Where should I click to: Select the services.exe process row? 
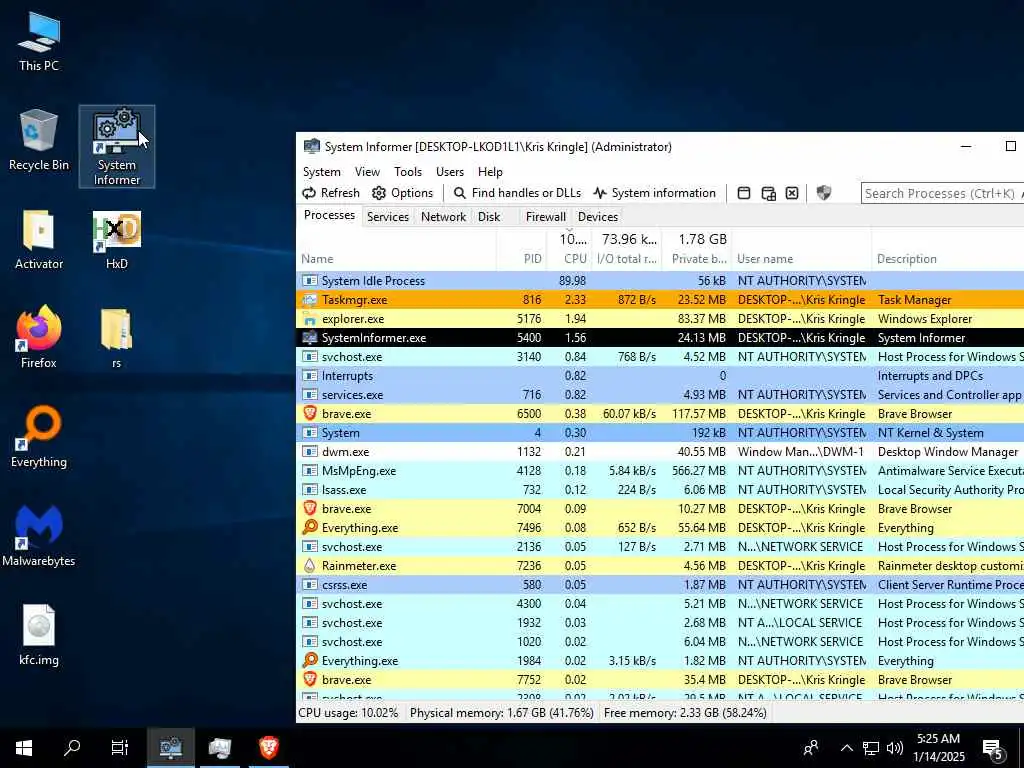[660, 394]
